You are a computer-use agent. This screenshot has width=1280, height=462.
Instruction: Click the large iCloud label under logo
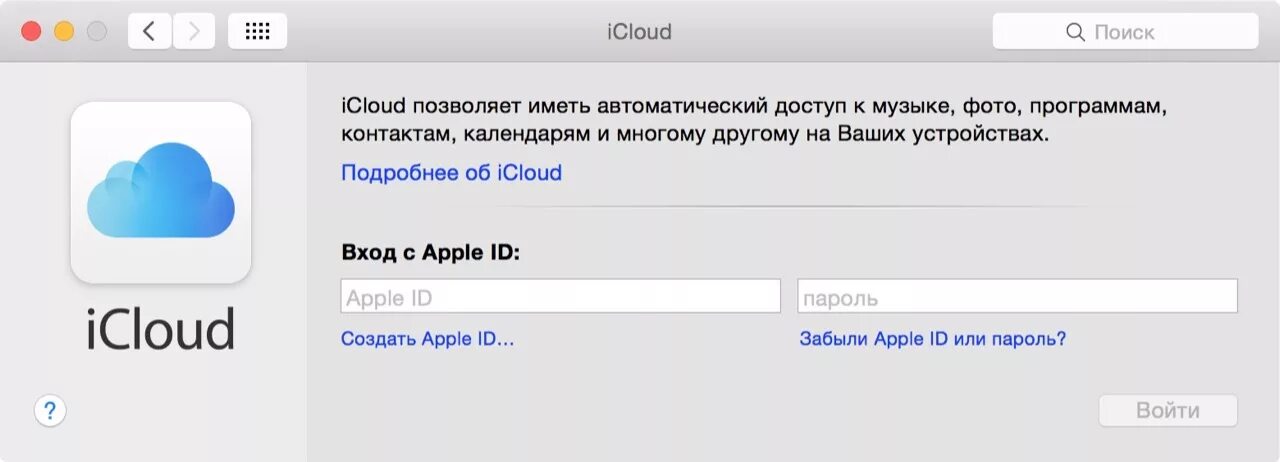click(160, 327)
